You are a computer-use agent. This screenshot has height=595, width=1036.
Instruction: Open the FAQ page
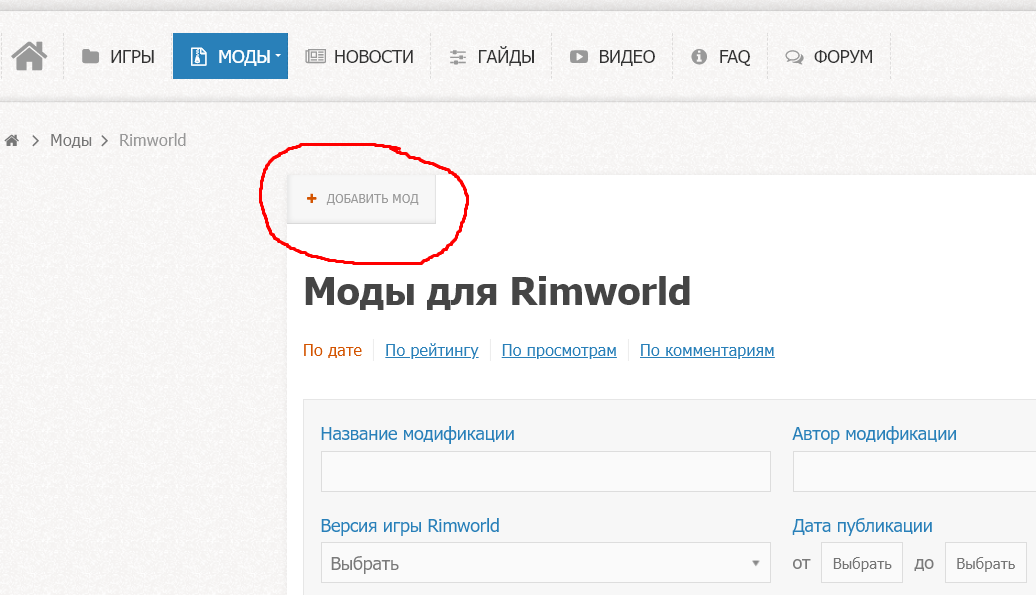coord(721,57)
